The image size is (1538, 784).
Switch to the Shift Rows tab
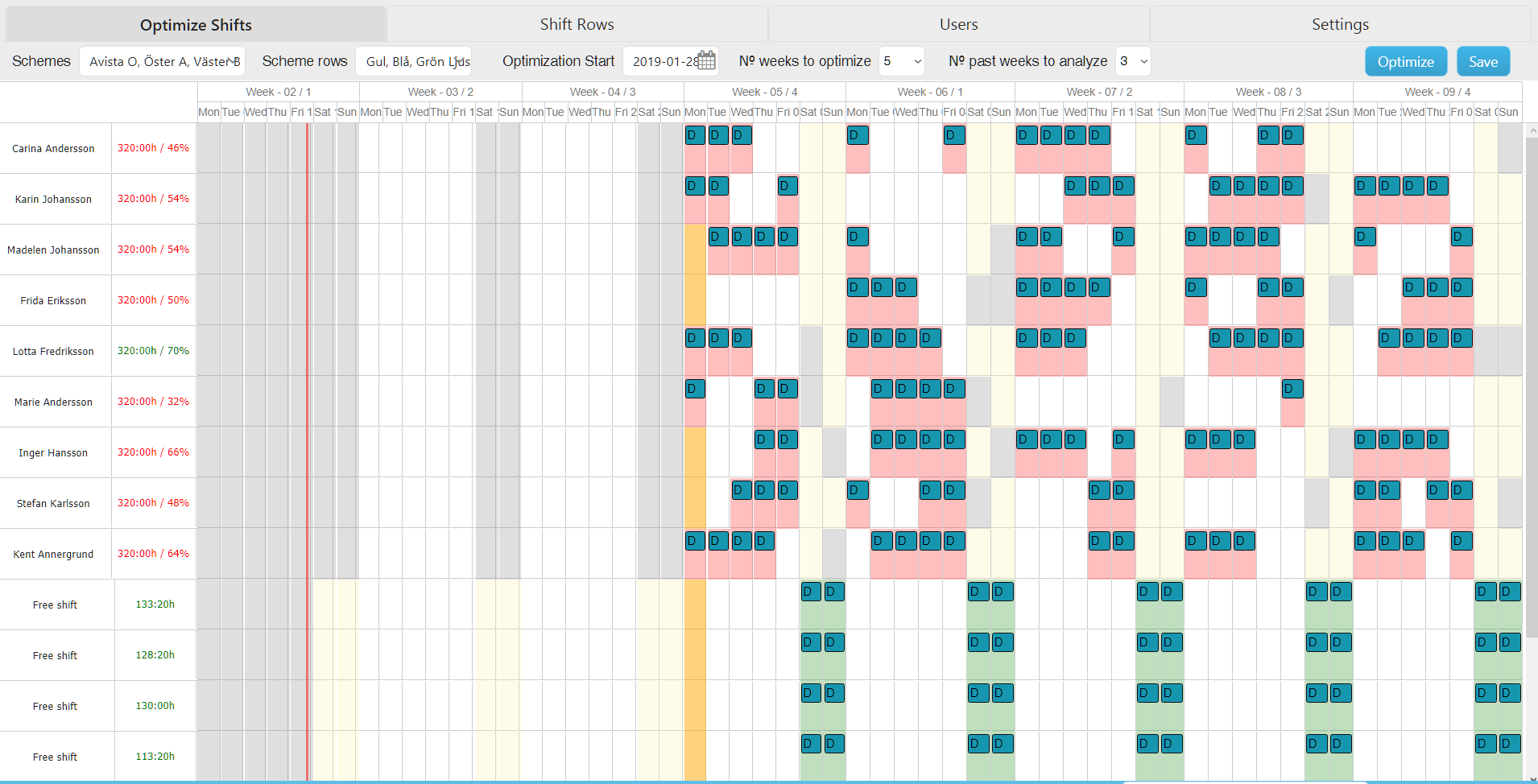tap(577, 24)
